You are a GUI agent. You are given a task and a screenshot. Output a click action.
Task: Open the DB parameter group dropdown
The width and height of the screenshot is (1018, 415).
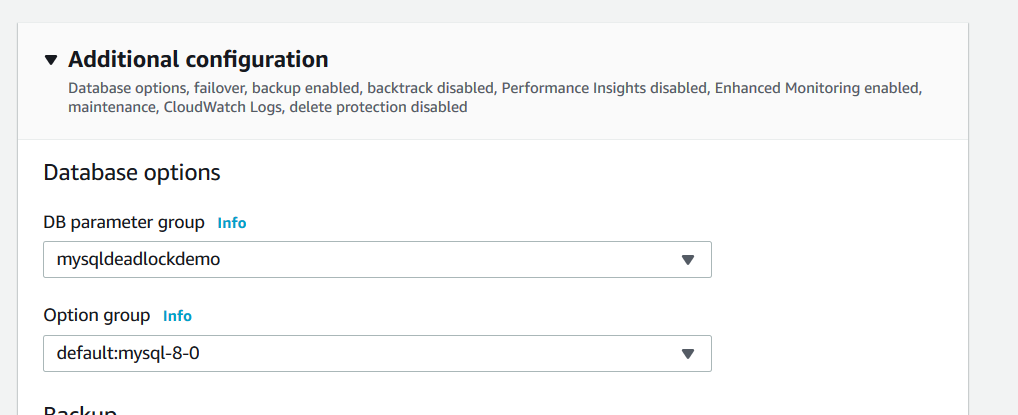[377, 259]
